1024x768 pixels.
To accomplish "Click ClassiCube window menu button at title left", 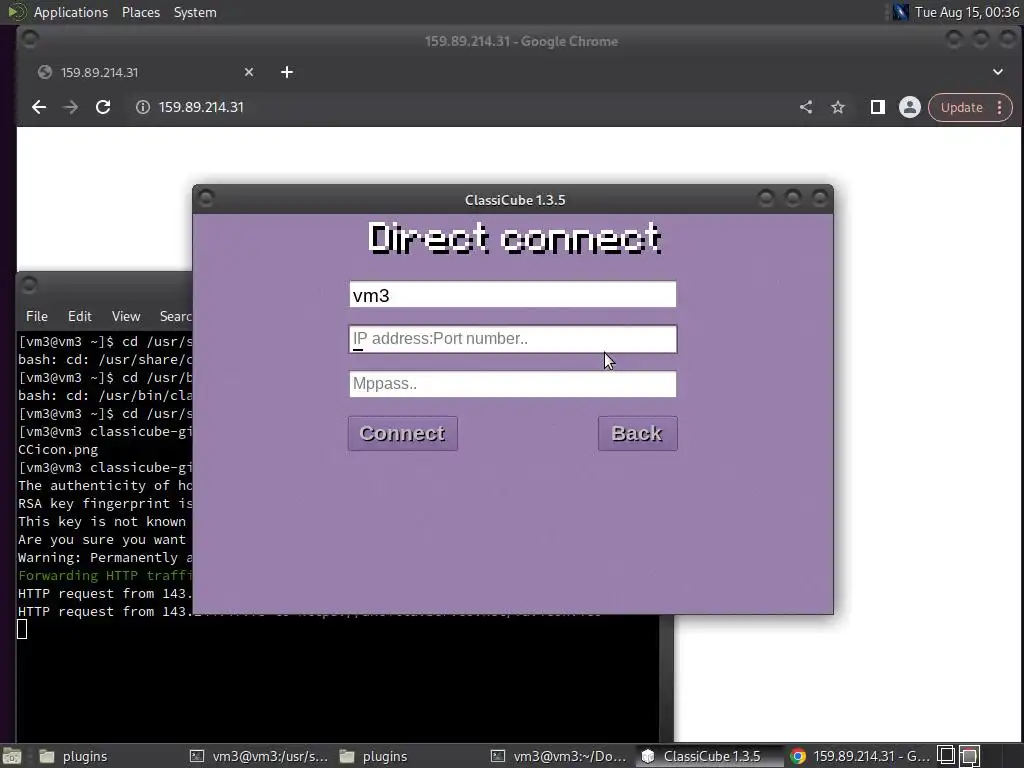I will pyautogui.click(x=206, y=198).
